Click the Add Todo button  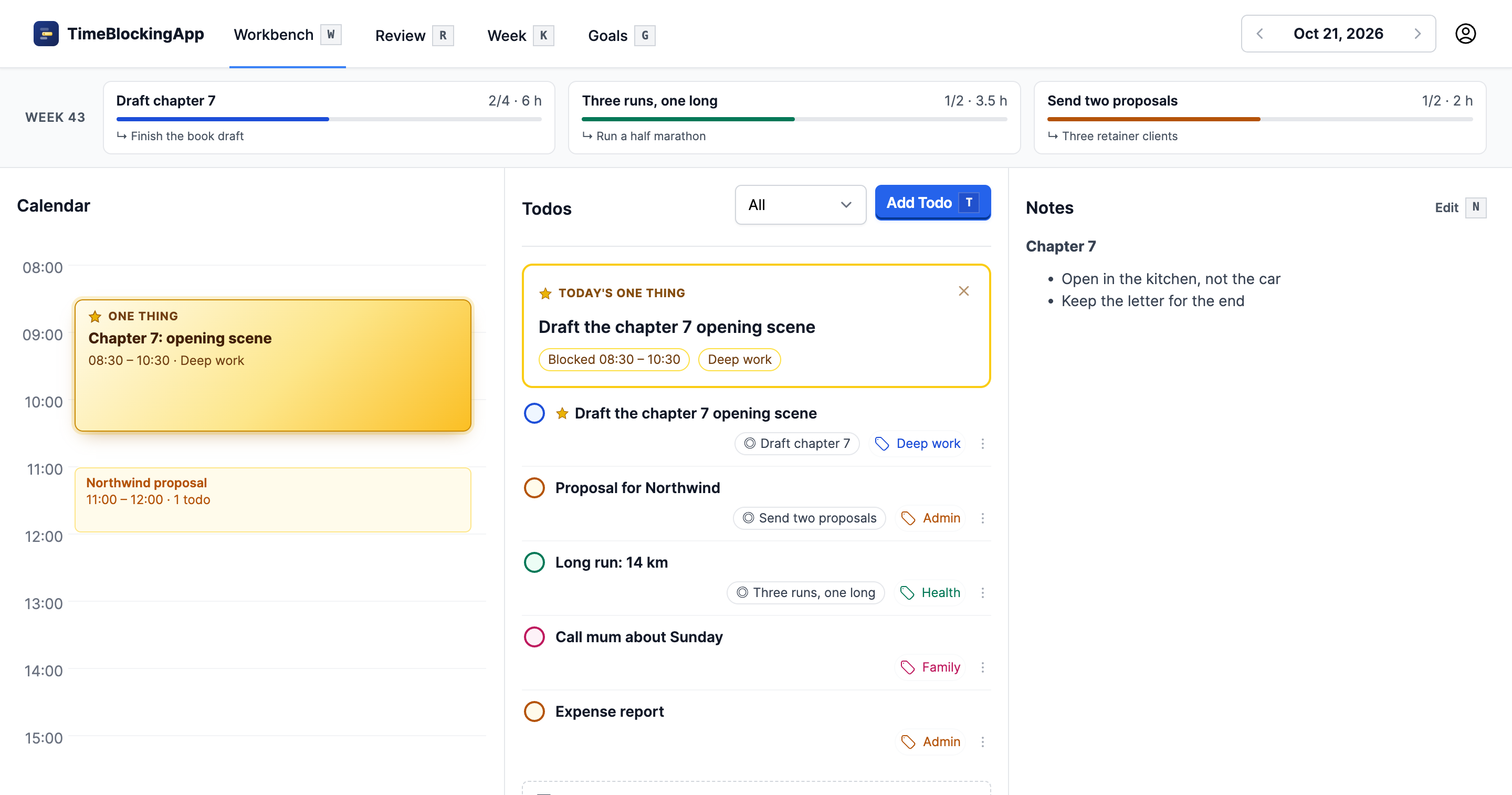click(933, 203)
